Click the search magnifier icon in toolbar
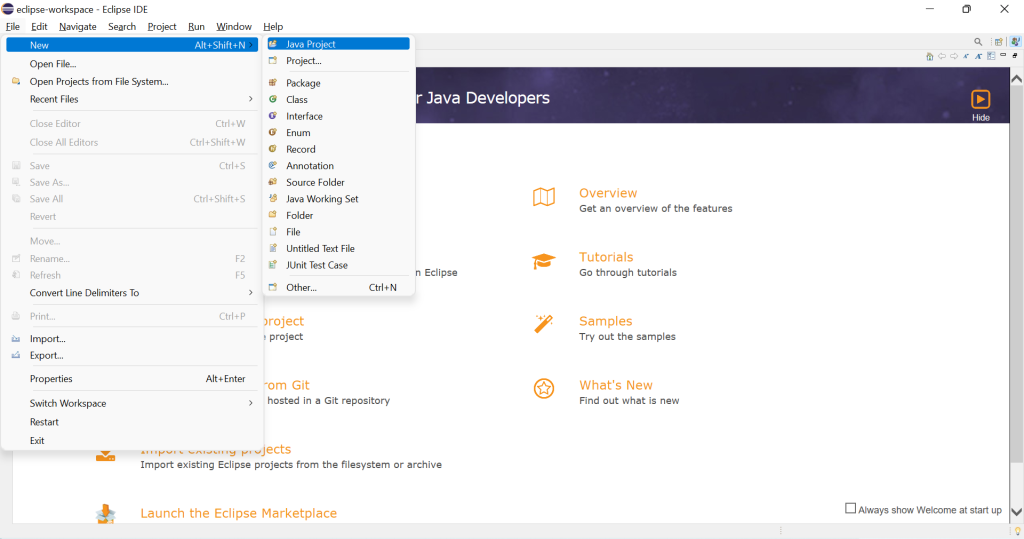 click(x=978, y=42)
